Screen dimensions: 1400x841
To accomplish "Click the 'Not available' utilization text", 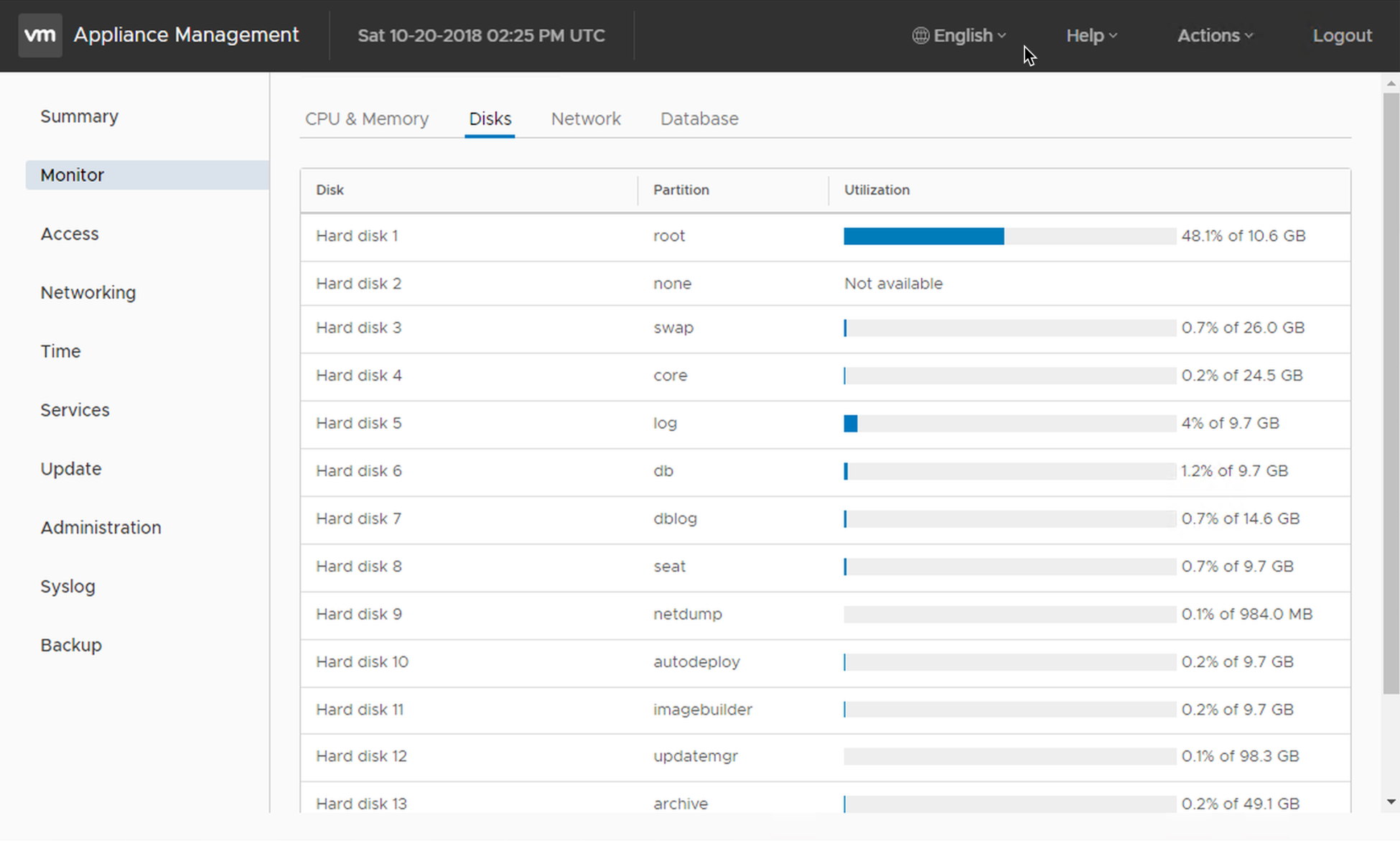I will [893, 284].
